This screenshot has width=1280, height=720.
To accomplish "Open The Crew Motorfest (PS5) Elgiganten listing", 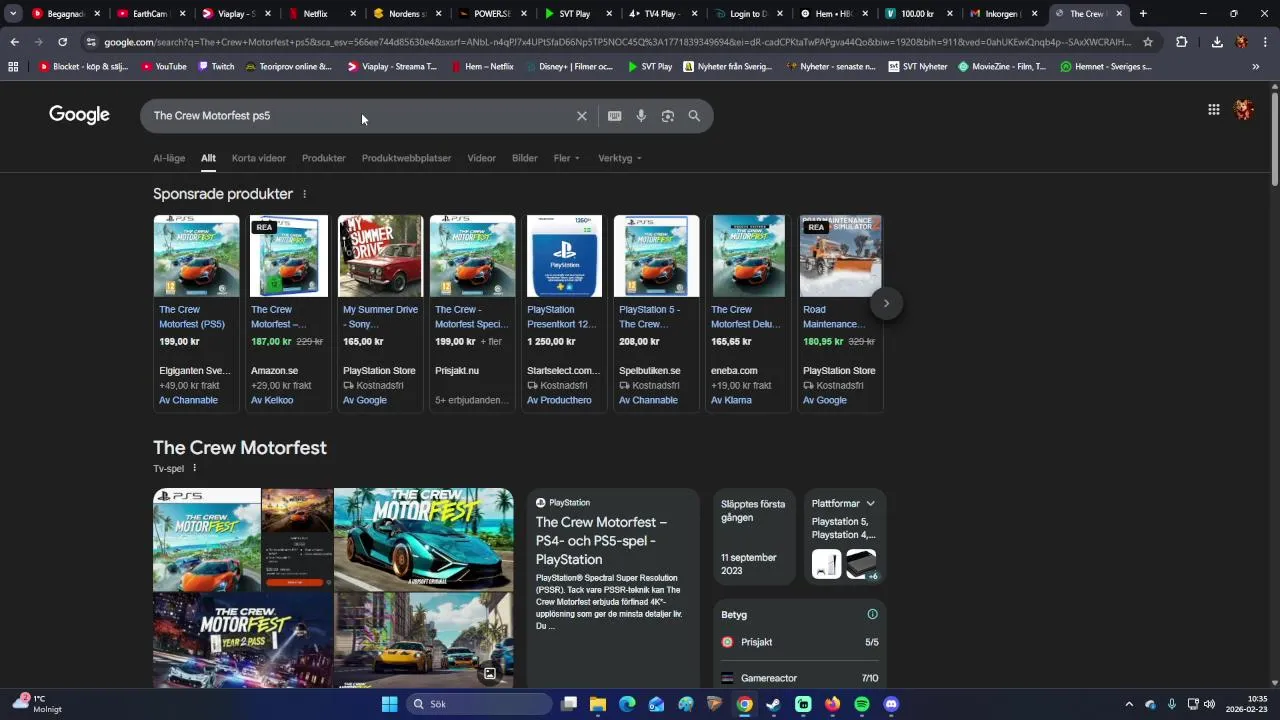I will click(x=196, y=313).
